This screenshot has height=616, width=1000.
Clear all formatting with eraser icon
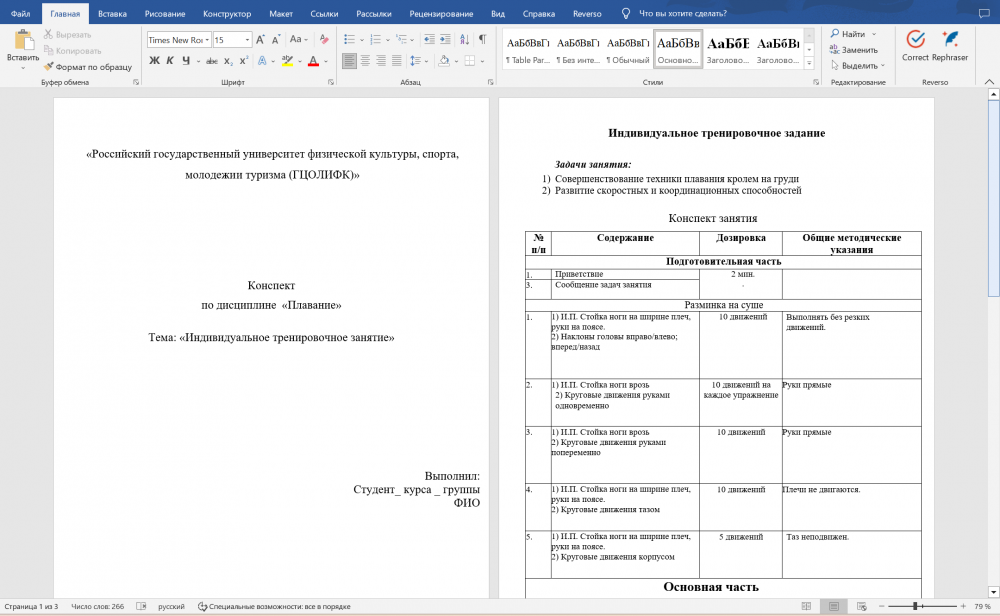(x=325, y=40)
